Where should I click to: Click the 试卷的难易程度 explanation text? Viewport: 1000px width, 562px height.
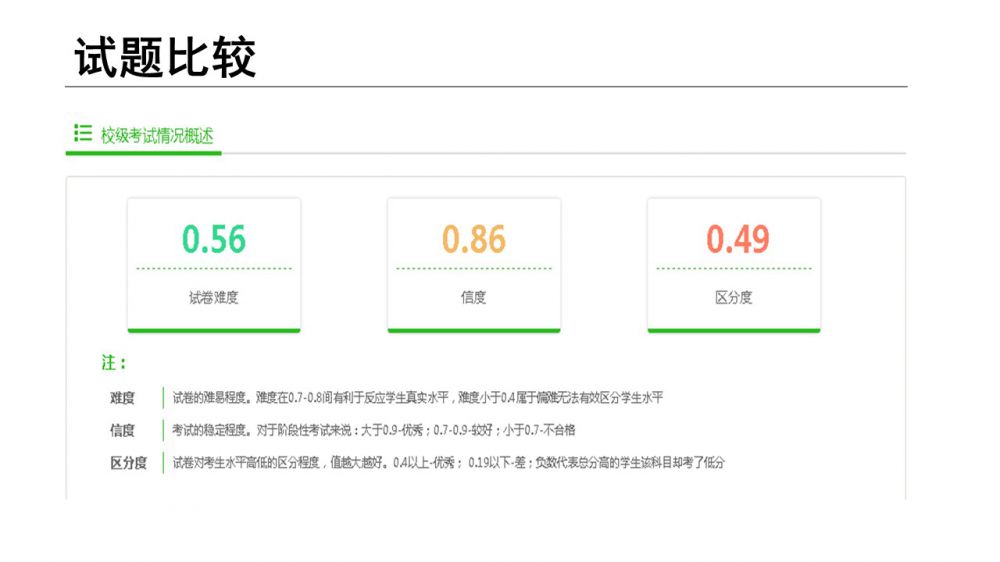pos(417,398)
